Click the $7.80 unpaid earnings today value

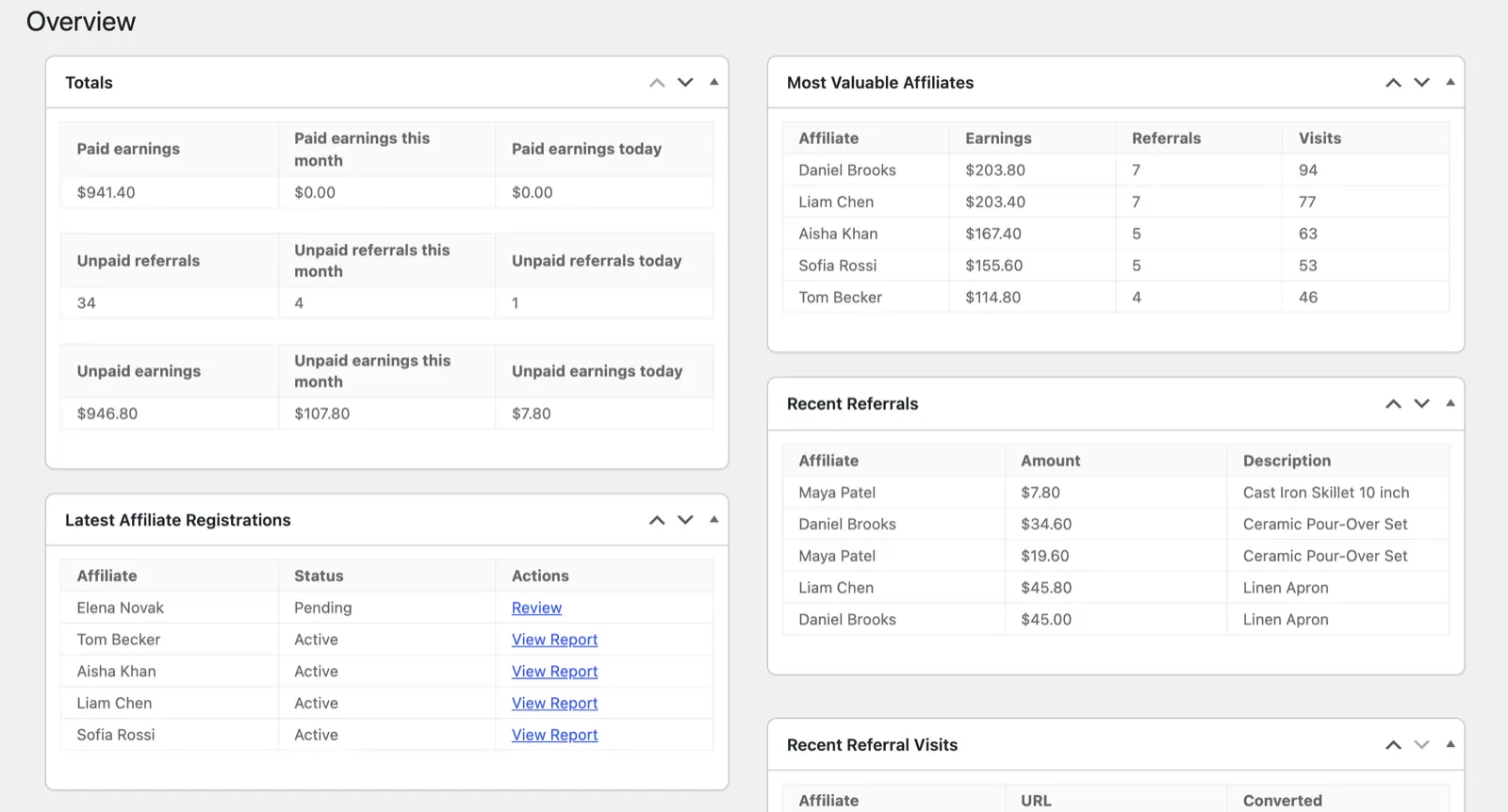532,414
